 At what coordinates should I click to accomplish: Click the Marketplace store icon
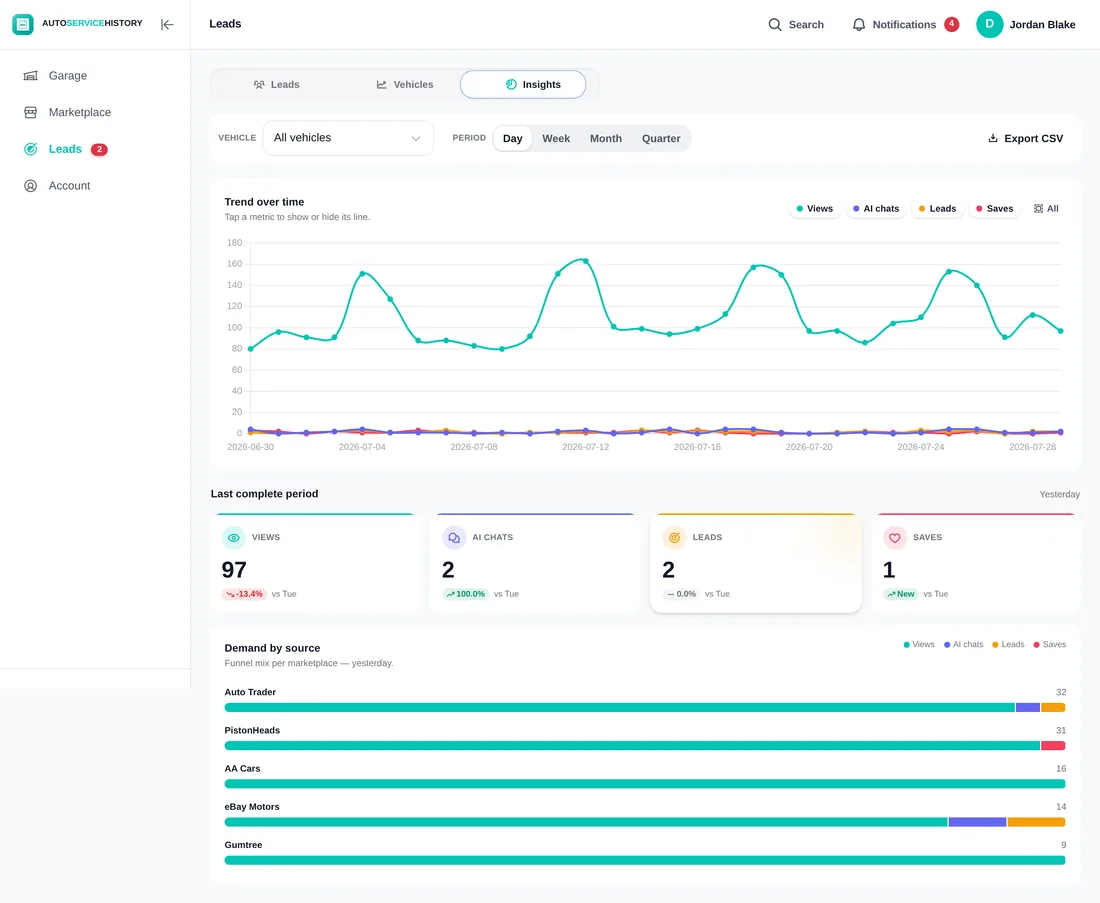tap(30, 112)
